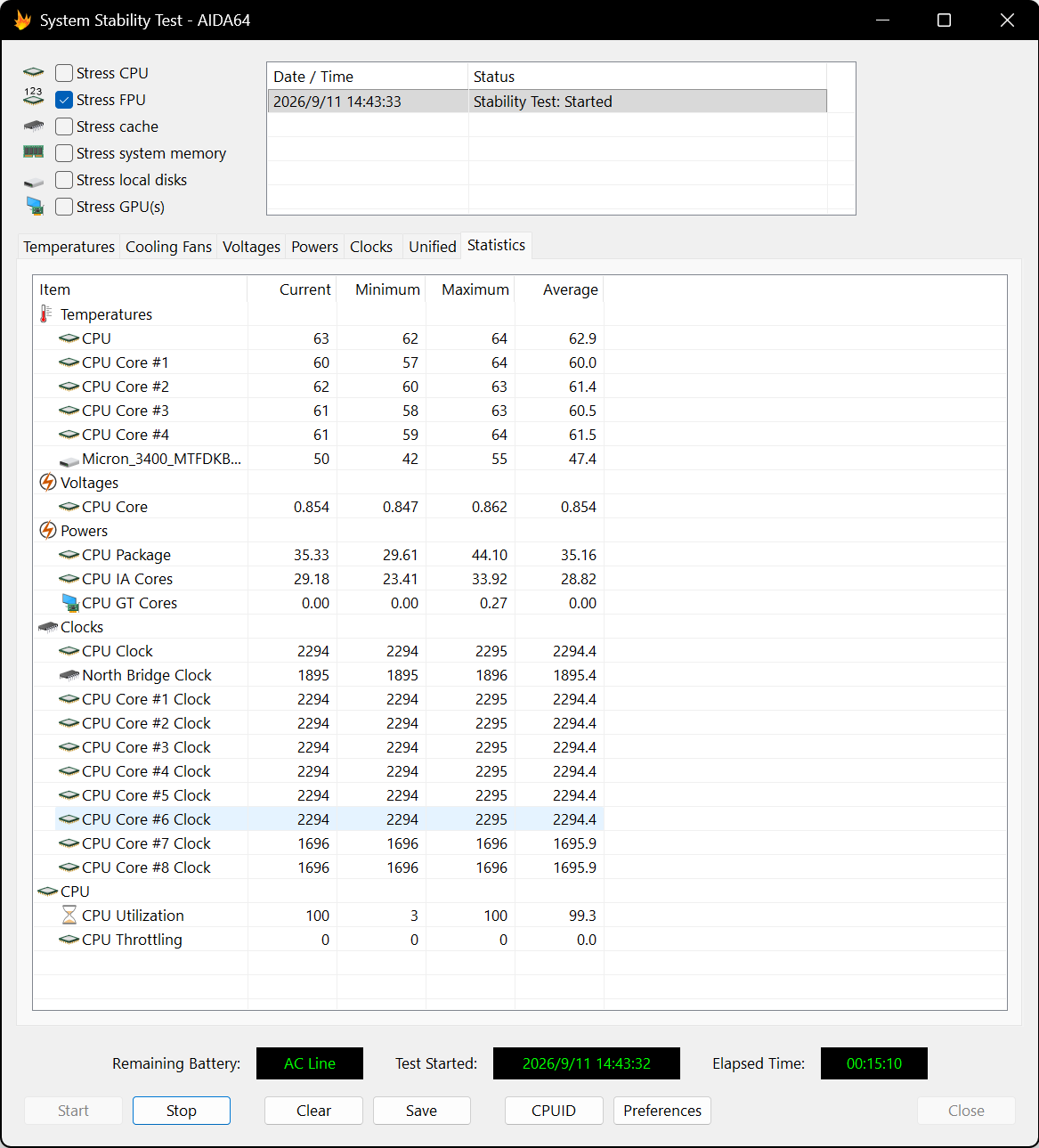This screenshot has width=1039, height=1148.
Task: Click the lightning icon next to Powers
Action: point(48,530)
